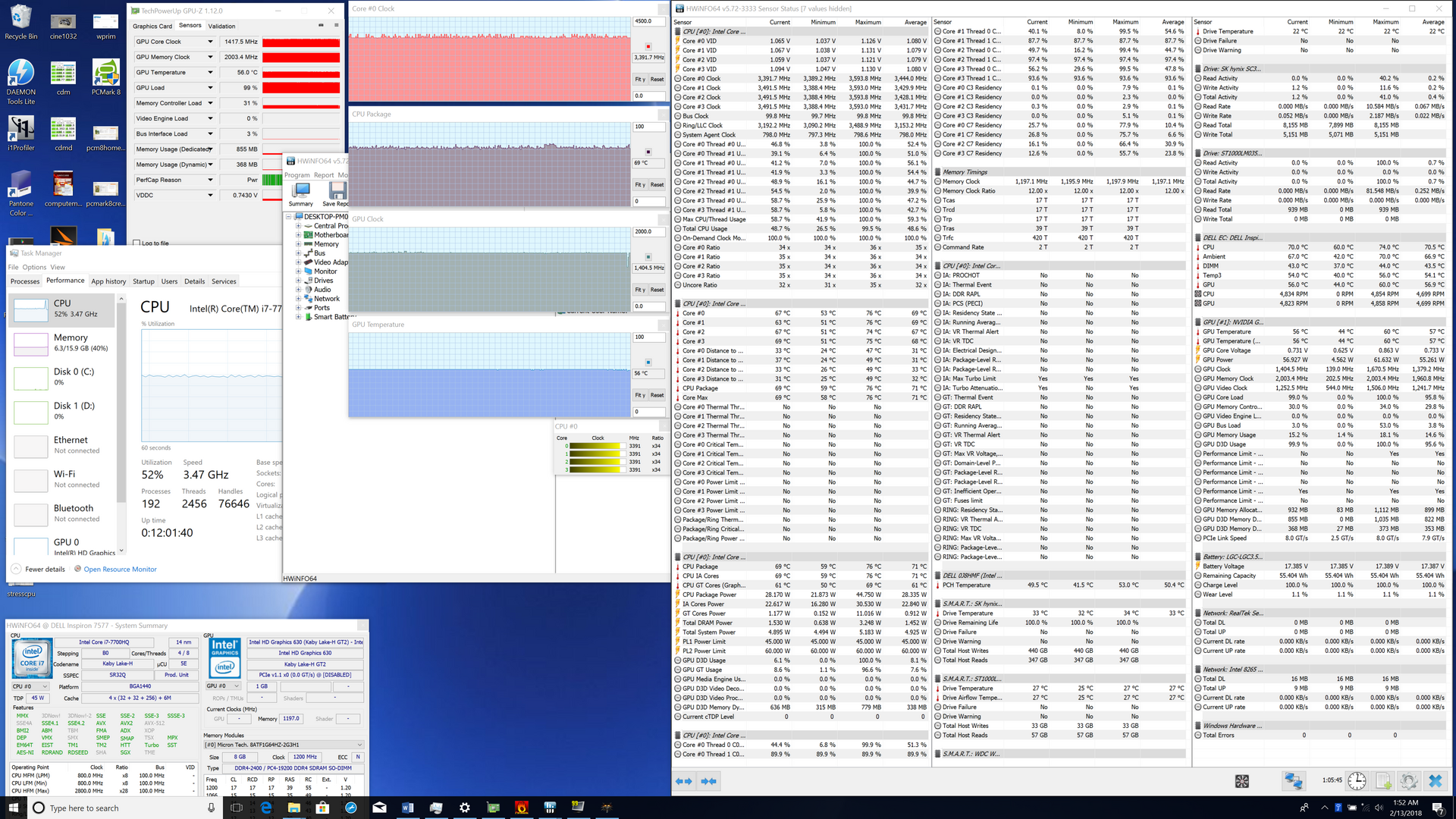
Task: Toggle Log to file checkbox in GPU-Z
Action: [136, 243]
